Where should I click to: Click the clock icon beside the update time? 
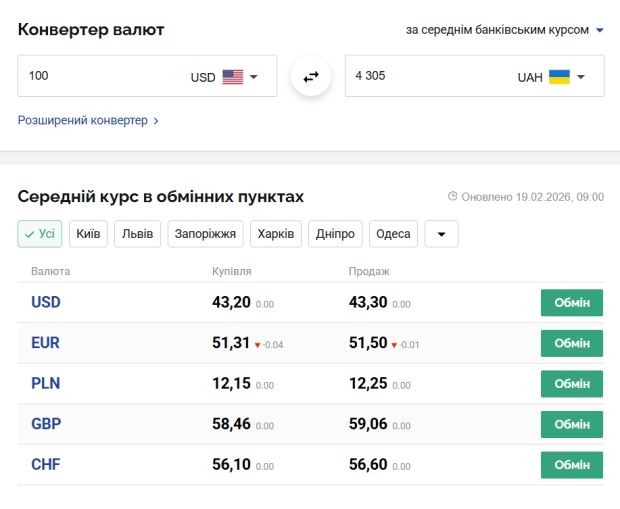pos(453,197)
